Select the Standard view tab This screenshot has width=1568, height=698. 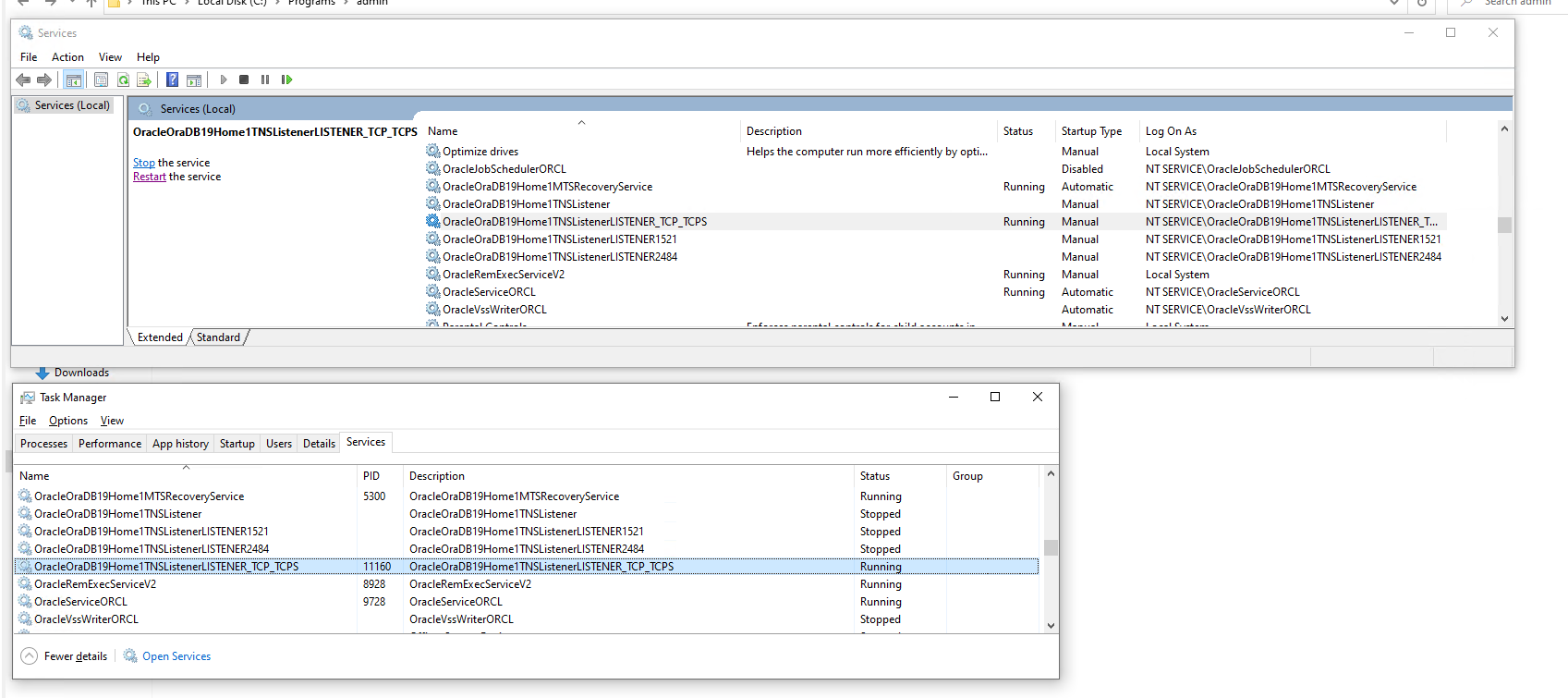click(x=218, y=337)
